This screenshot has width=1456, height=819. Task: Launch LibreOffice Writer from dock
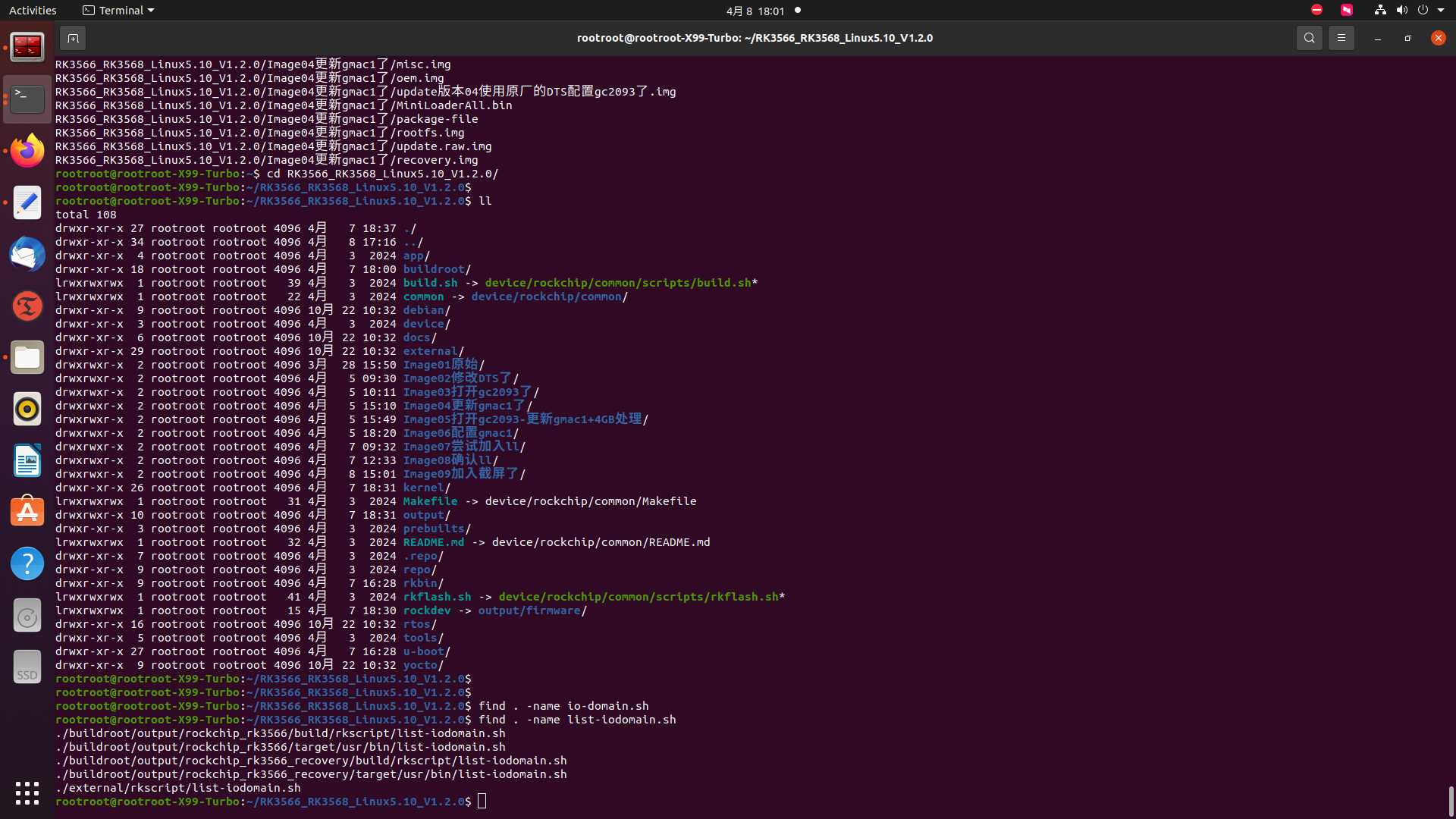27,460
